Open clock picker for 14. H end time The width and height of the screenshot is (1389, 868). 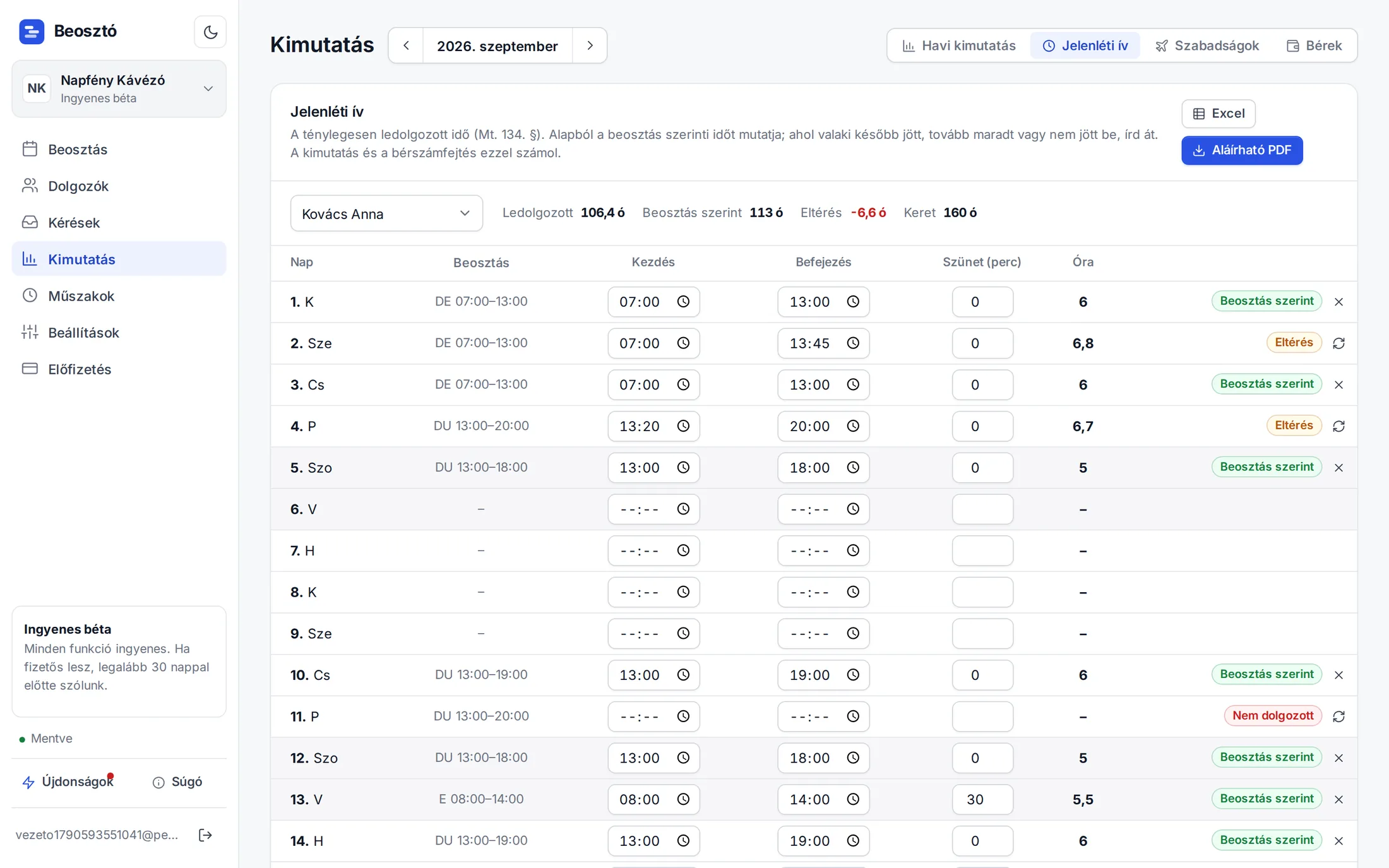pos(853,841)
